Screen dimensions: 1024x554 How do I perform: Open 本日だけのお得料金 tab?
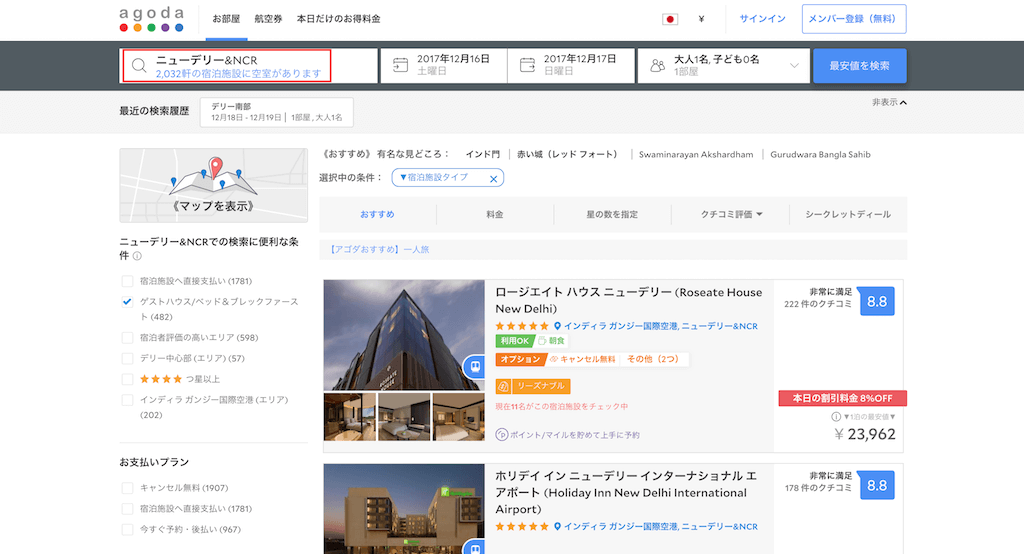[x=338, y=19]
